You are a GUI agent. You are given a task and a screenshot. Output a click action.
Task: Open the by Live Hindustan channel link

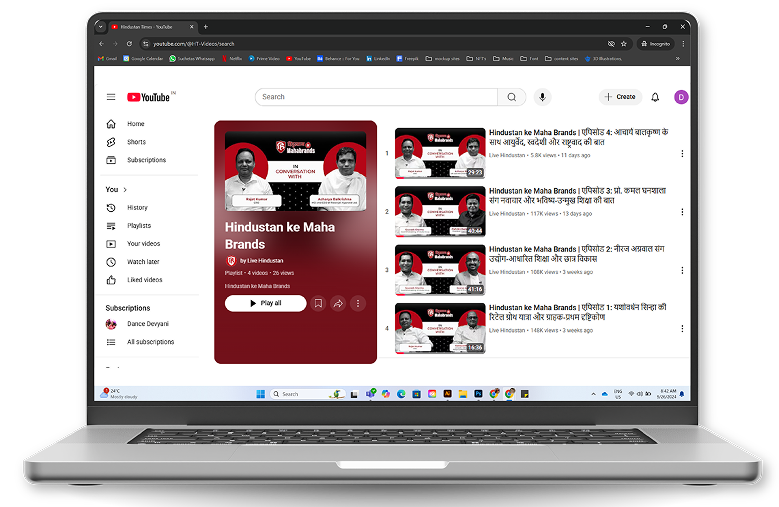tap(261, 261)
